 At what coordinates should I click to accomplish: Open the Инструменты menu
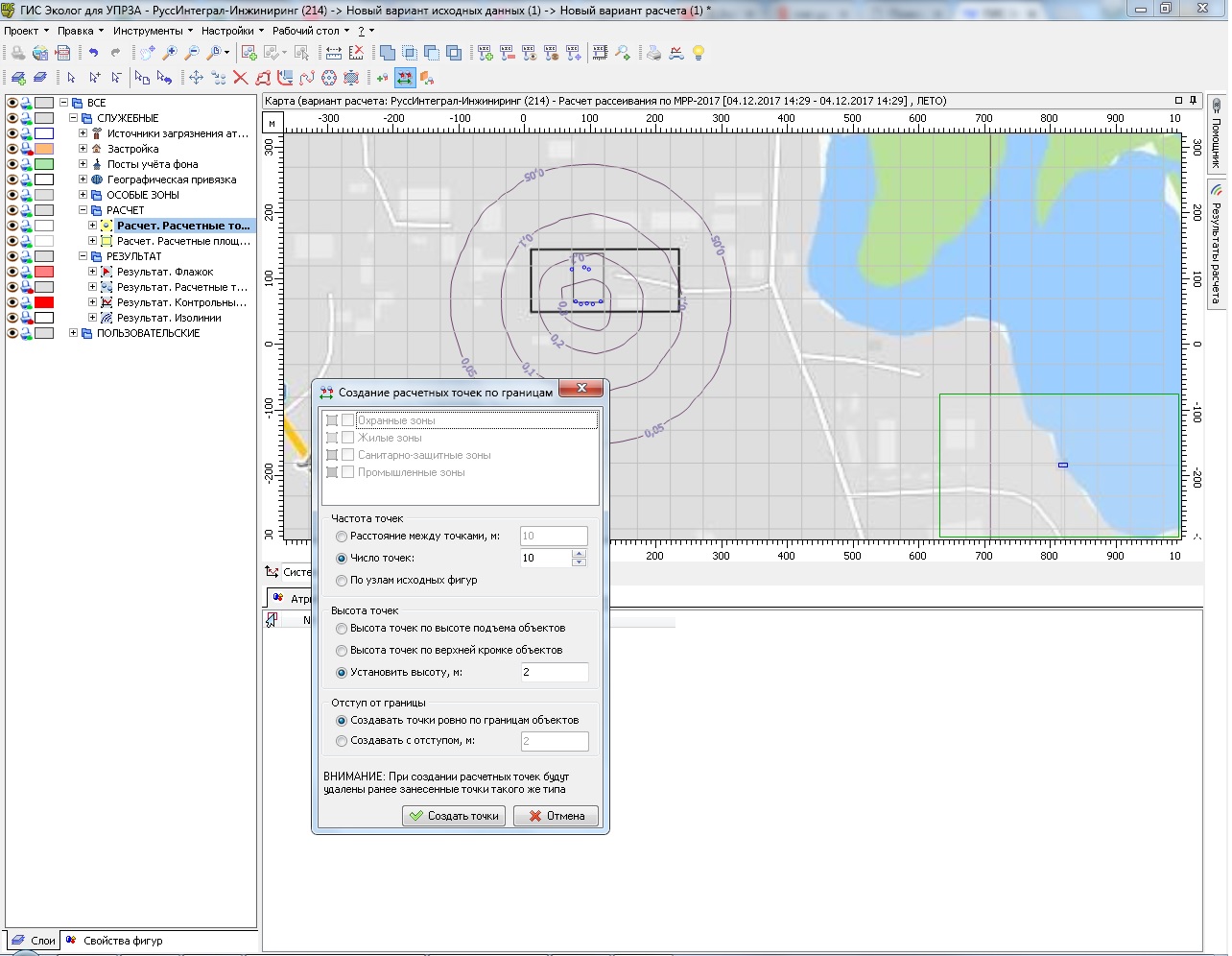click(x=148, y=31)
